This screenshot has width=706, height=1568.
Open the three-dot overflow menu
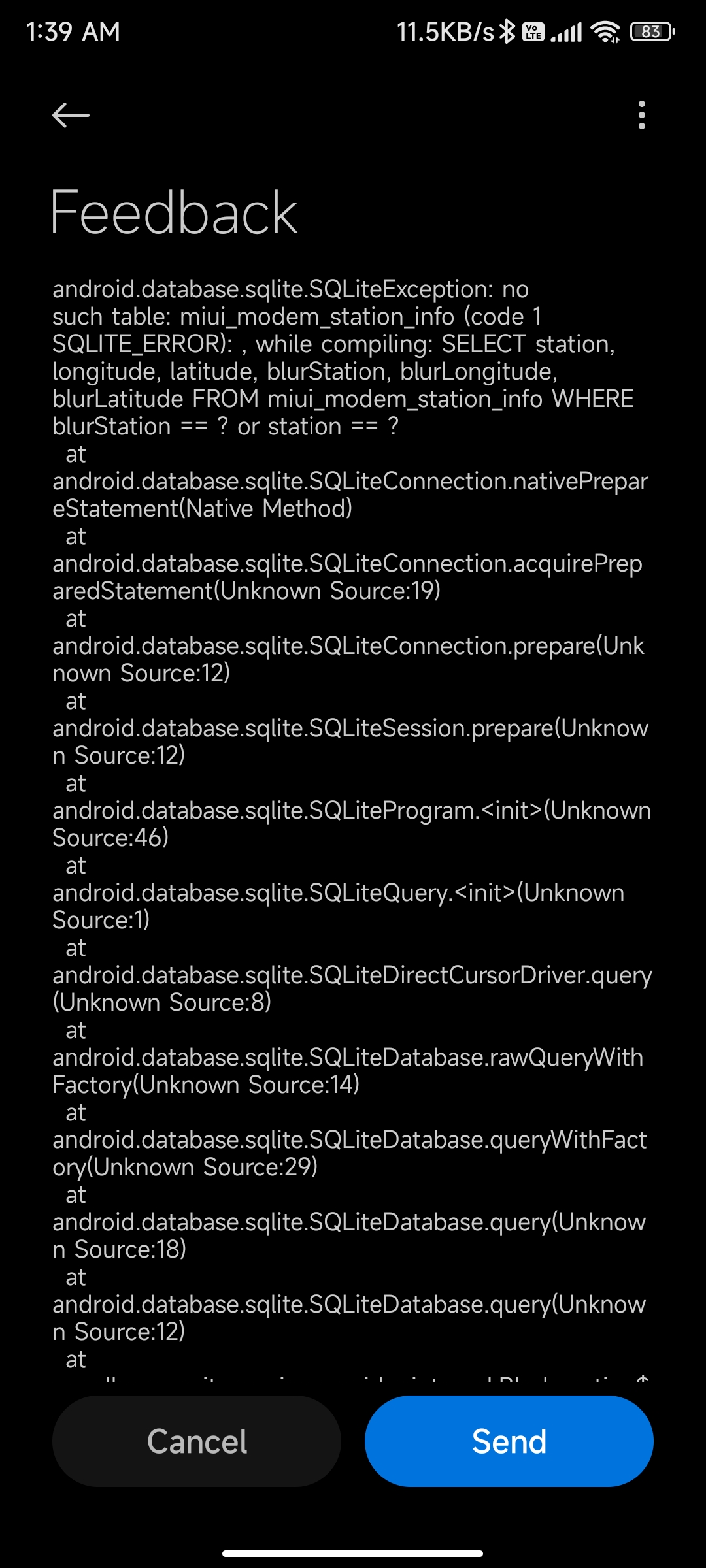click(x=642, y=115)
